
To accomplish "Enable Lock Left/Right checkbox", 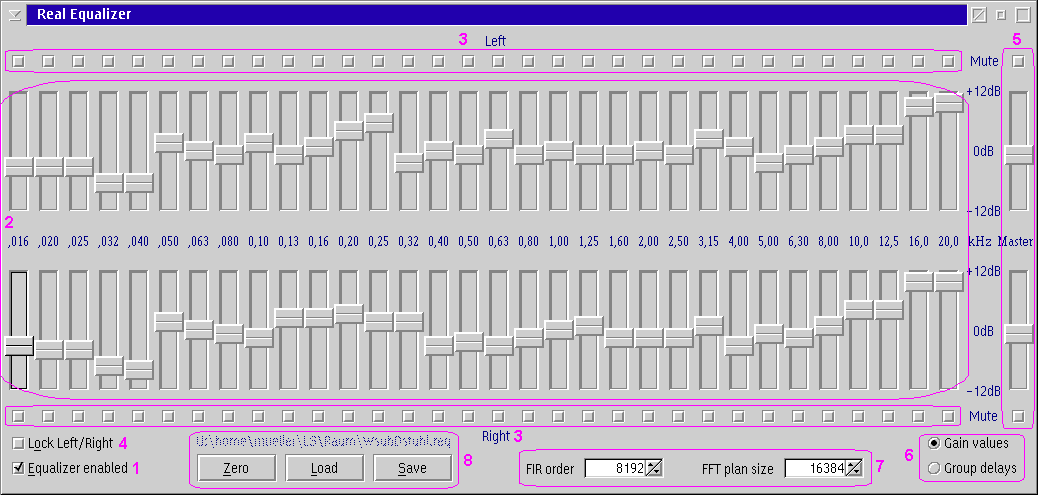I will [x=19, y=443].
